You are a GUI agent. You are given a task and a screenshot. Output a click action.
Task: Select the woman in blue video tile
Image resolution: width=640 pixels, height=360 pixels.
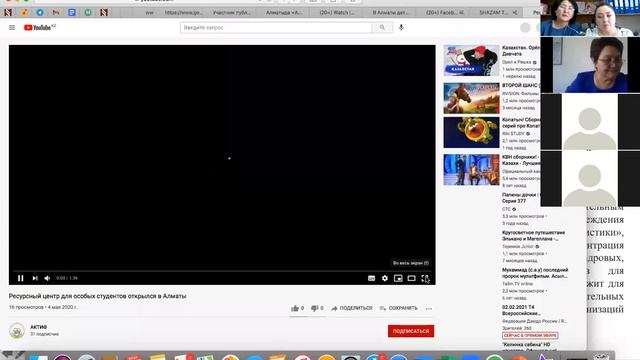pos(590,65)
